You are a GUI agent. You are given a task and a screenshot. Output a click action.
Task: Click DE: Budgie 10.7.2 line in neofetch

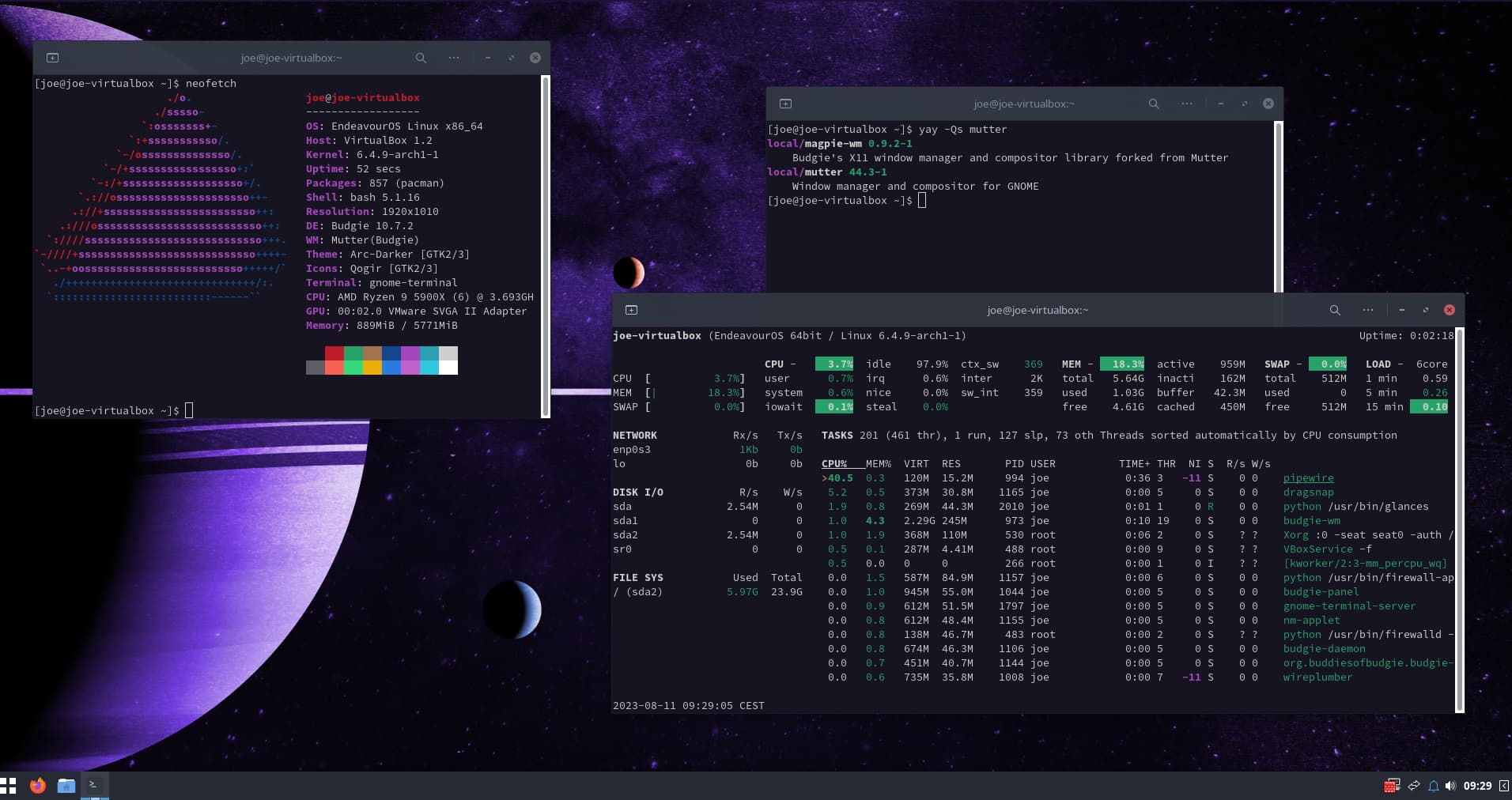(360, 226)
